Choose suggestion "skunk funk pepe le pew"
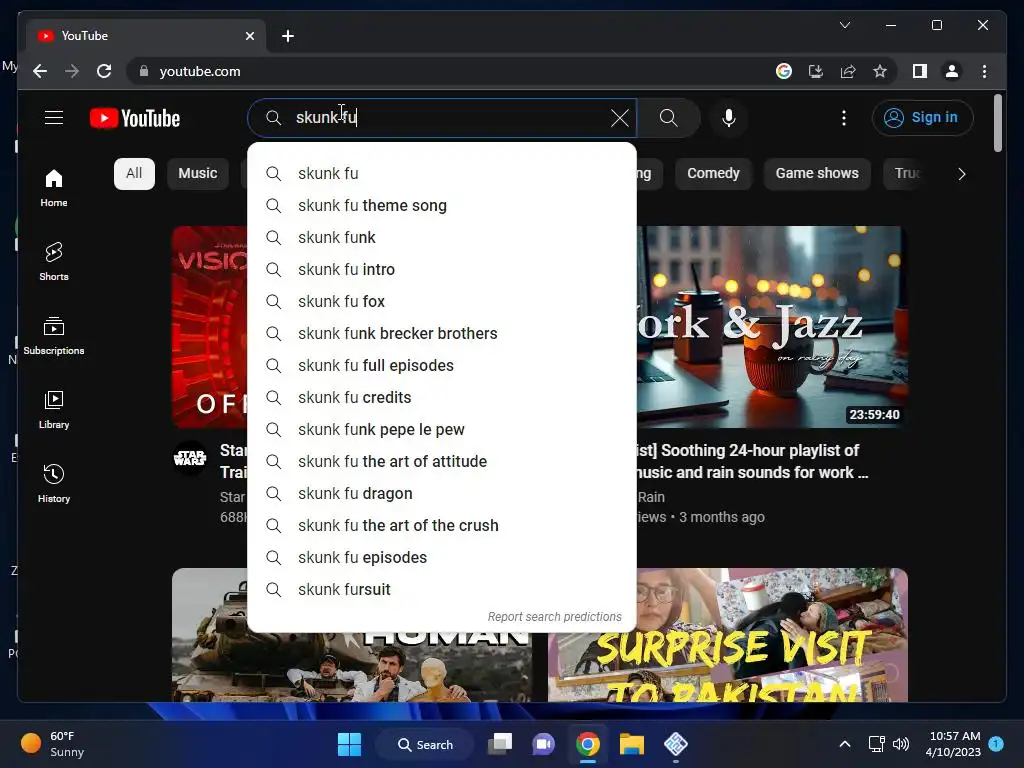The width and height of the screenshot is (1024, 768). (x=442, y=430)
